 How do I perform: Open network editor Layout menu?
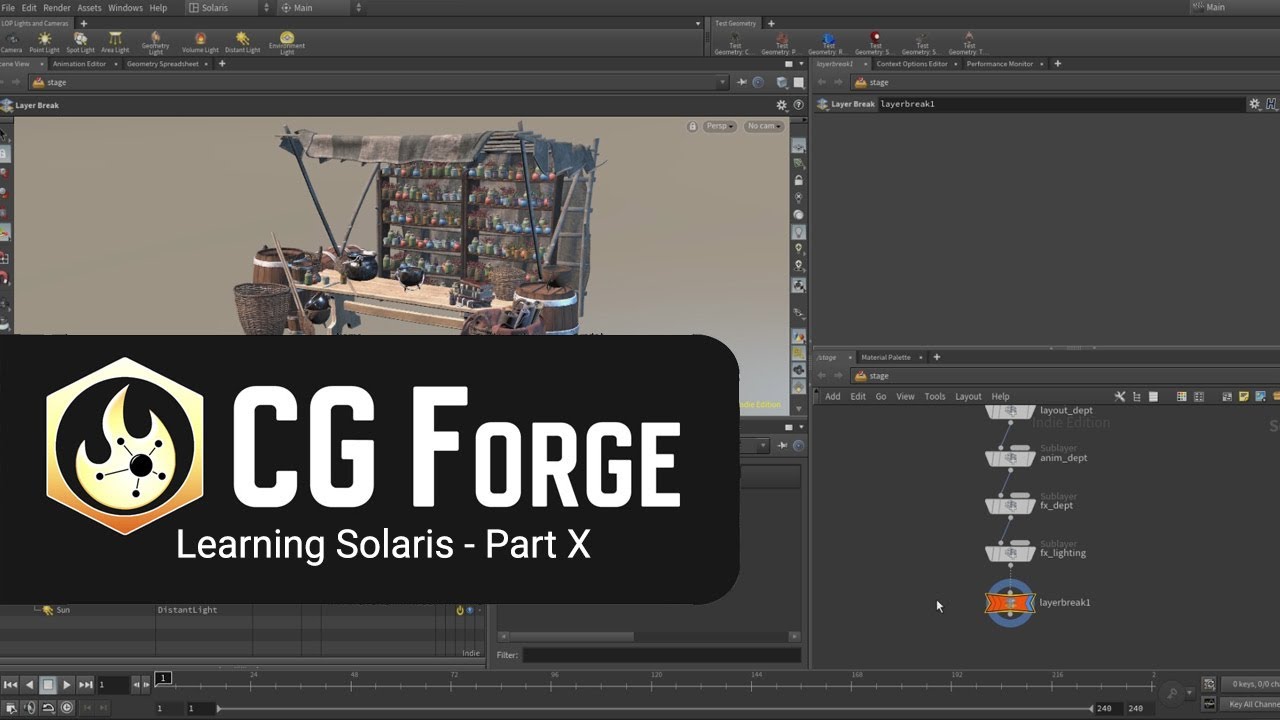968,397
